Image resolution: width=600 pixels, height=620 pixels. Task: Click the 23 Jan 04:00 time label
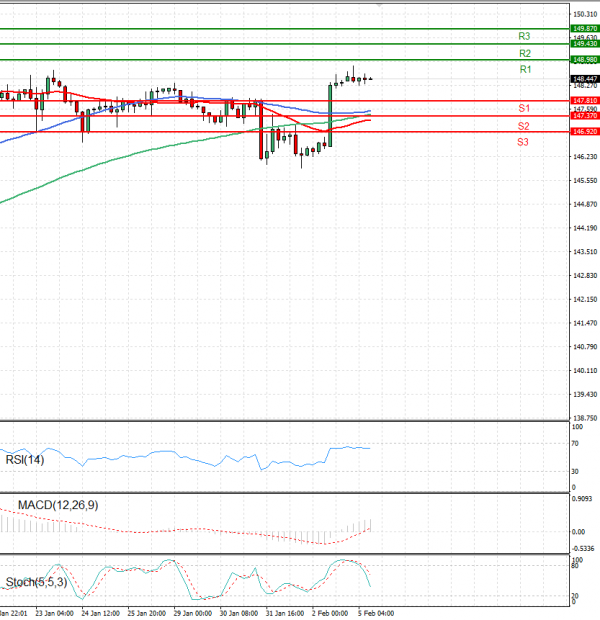coord(54,613)
